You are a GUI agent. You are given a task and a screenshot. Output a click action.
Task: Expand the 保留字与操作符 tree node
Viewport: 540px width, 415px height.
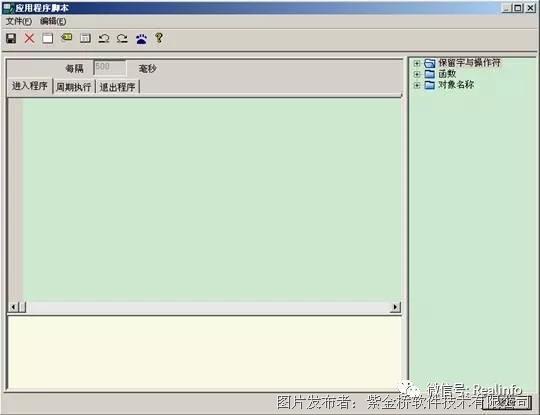417,63
